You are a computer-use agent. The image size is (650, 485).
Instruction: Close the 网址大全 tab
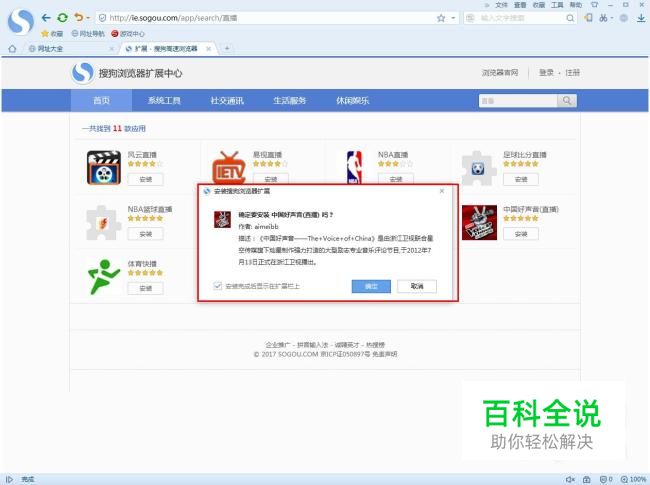click(111, 49)
